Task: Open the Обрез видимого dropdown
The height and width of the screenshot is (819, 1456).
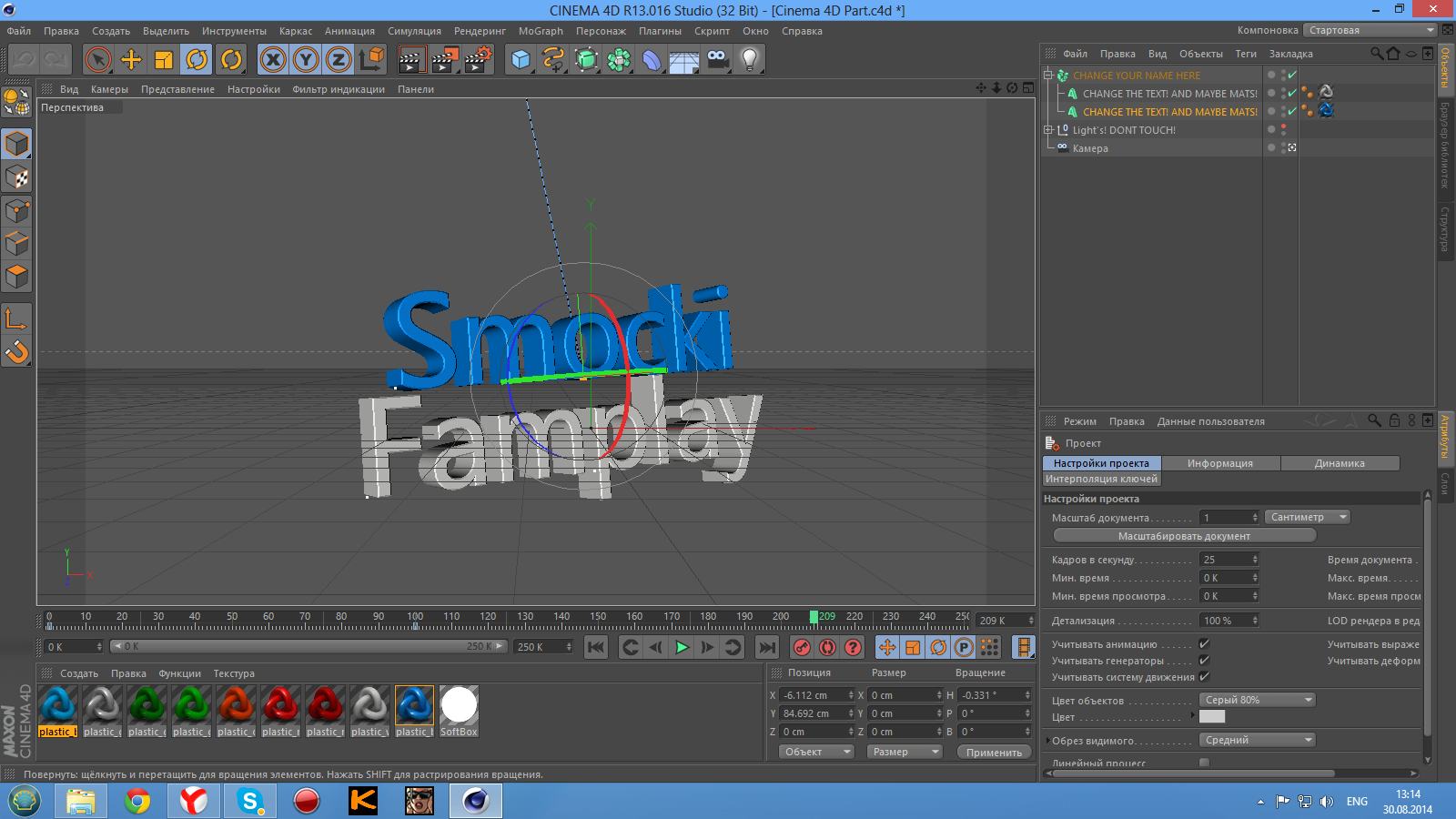Action: [x=1258, y=740]
